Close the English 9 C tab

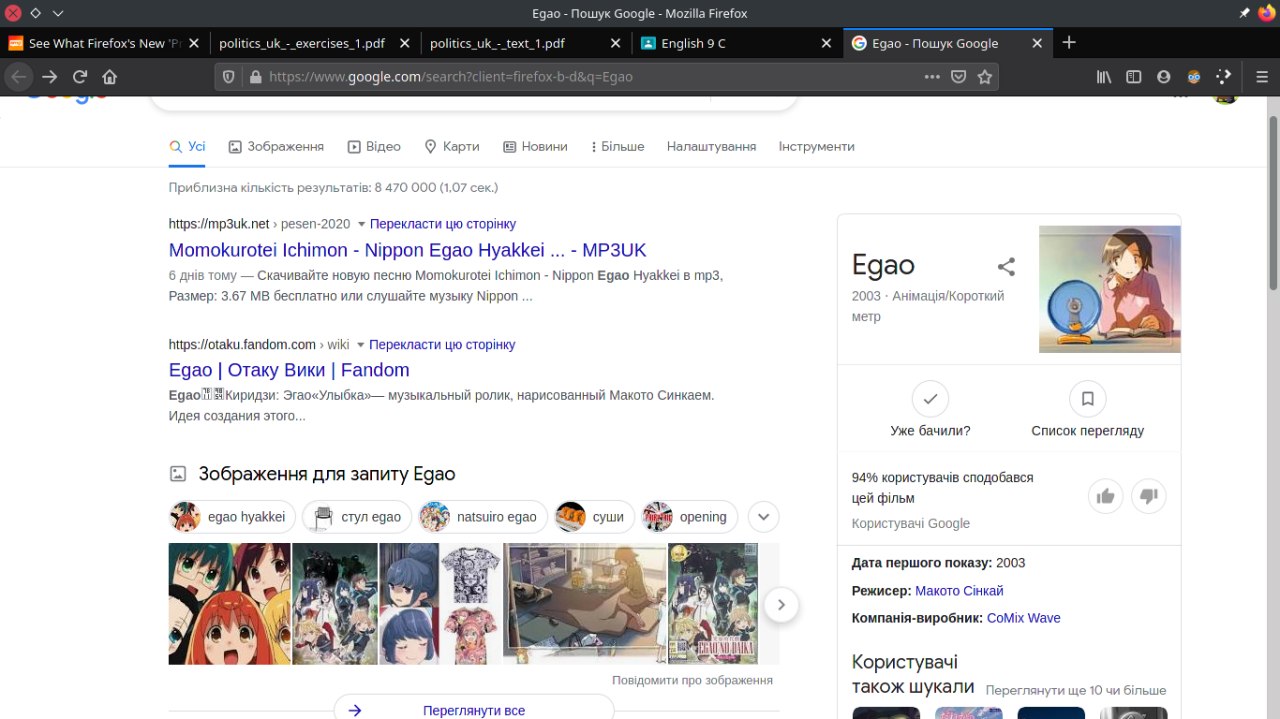point(826,43)
